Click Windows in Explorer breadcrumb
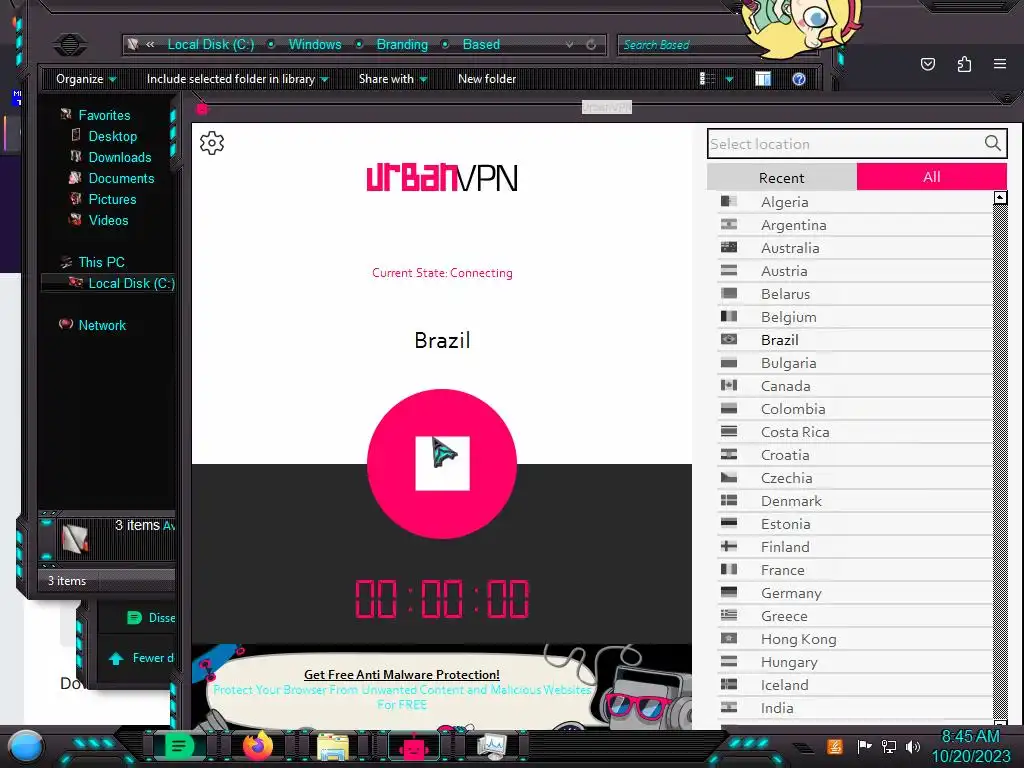Viewport: 1024px width, 768px height. coord(315,44)
